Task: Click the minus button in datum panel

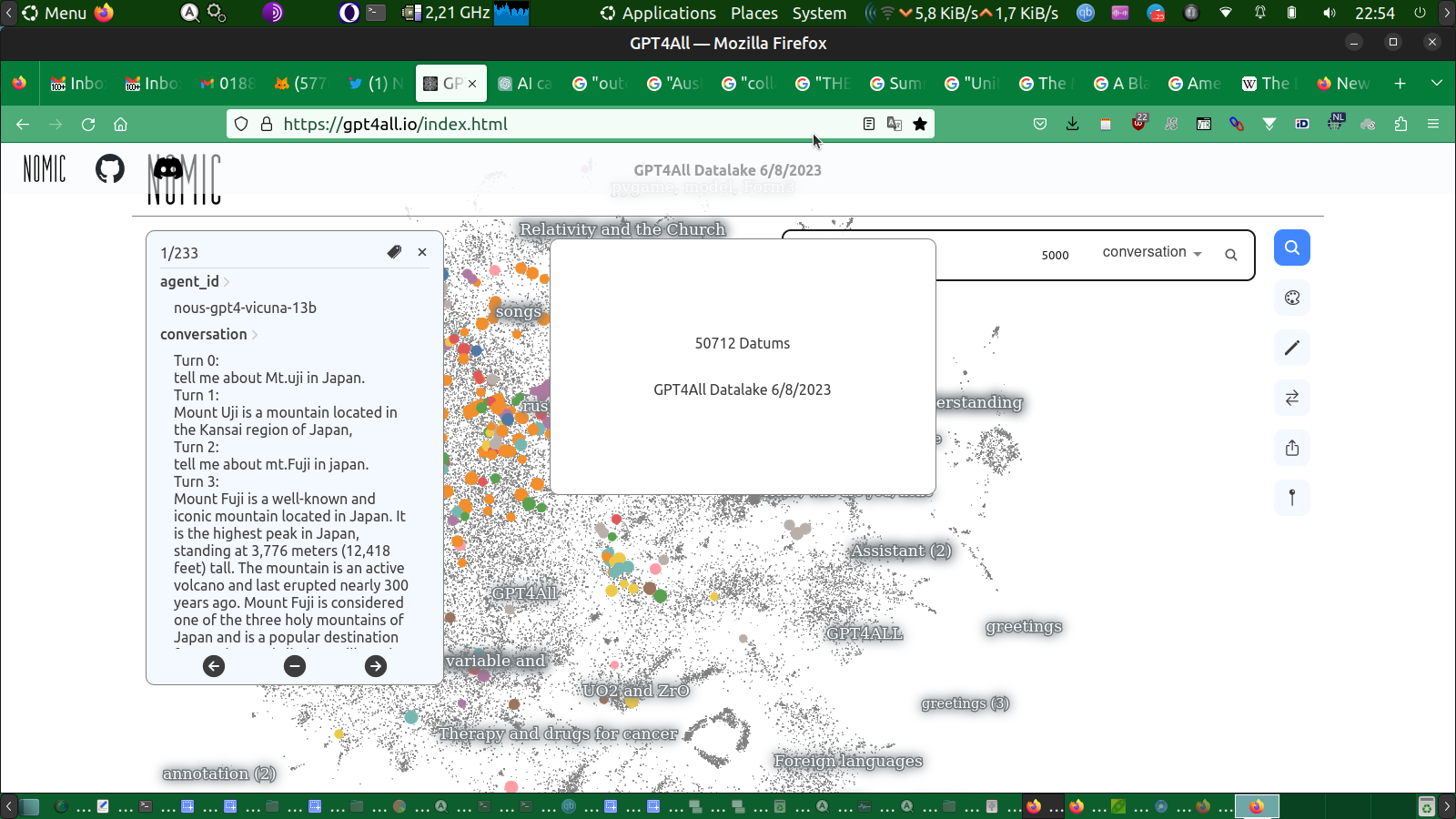Action: (x=295, y=666)
